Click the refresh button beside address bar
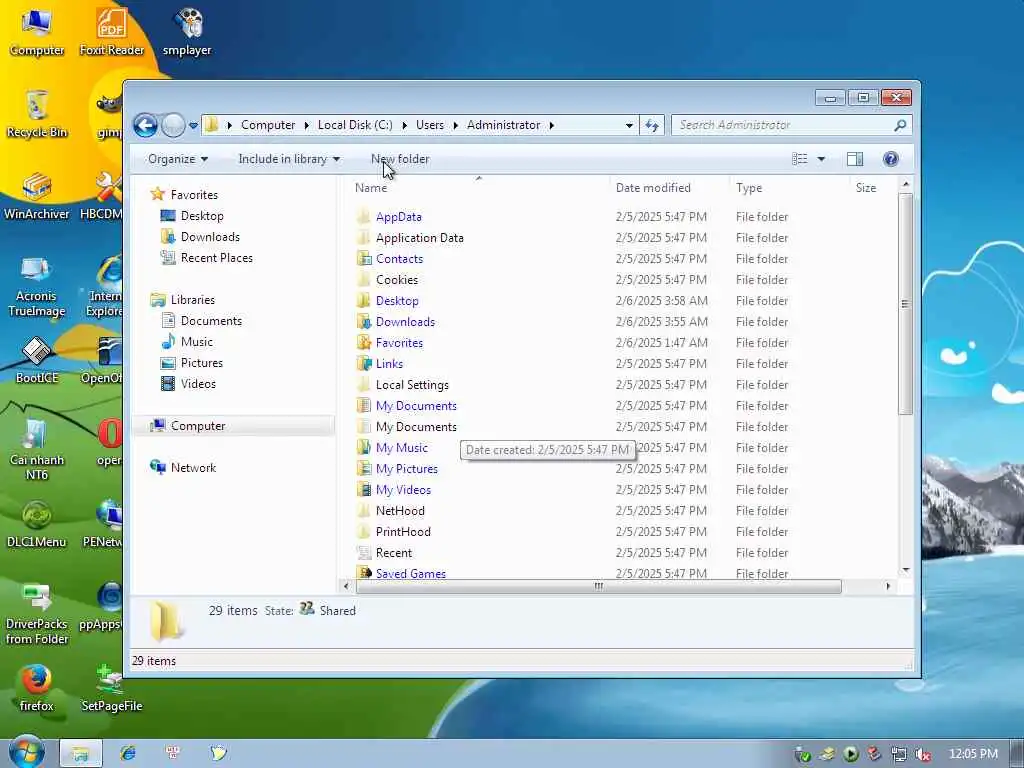This screenshot has height=768, width=1024. point(652,125)
